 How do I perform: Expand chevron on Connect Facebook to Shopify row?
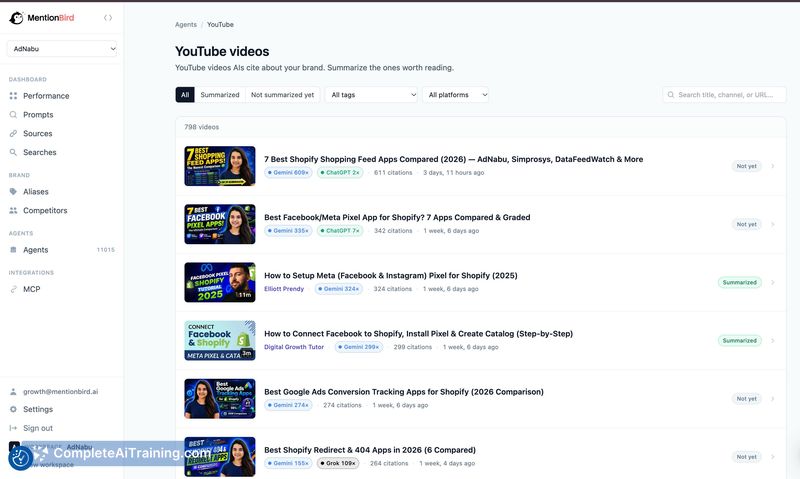pos(773,341)
